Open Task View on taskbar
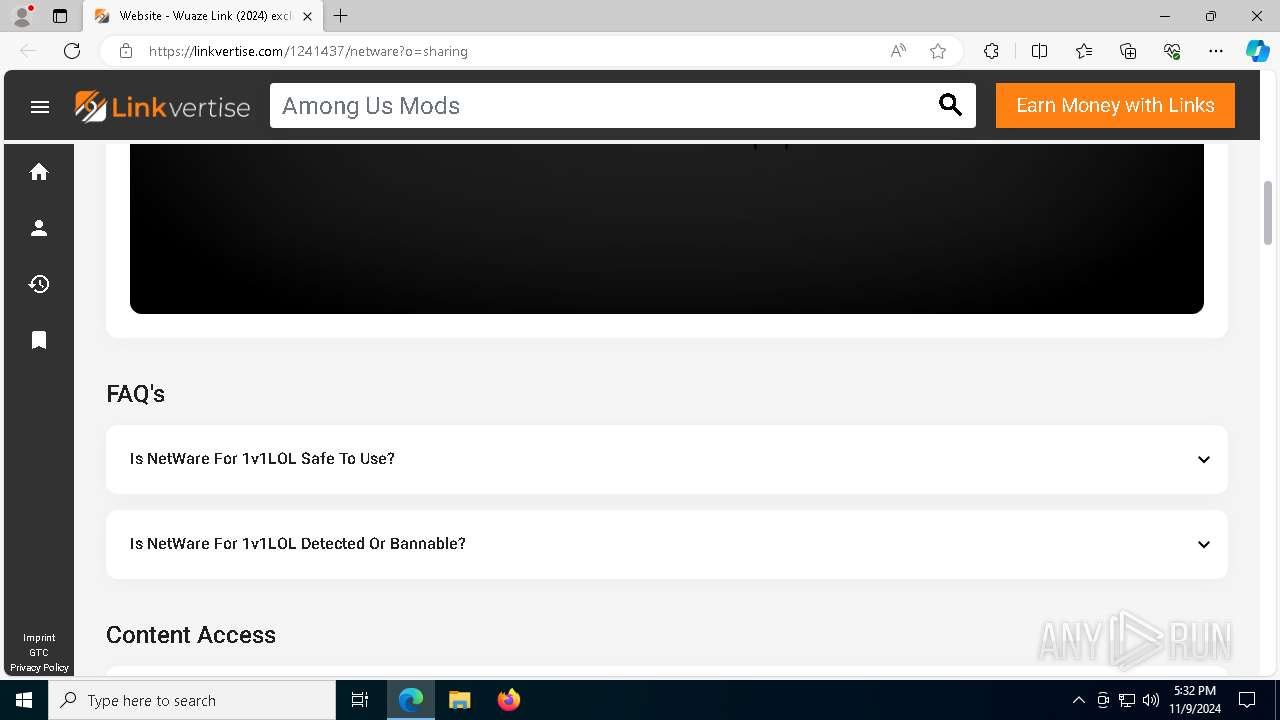 pyautogui.click(x=360, y=700)
